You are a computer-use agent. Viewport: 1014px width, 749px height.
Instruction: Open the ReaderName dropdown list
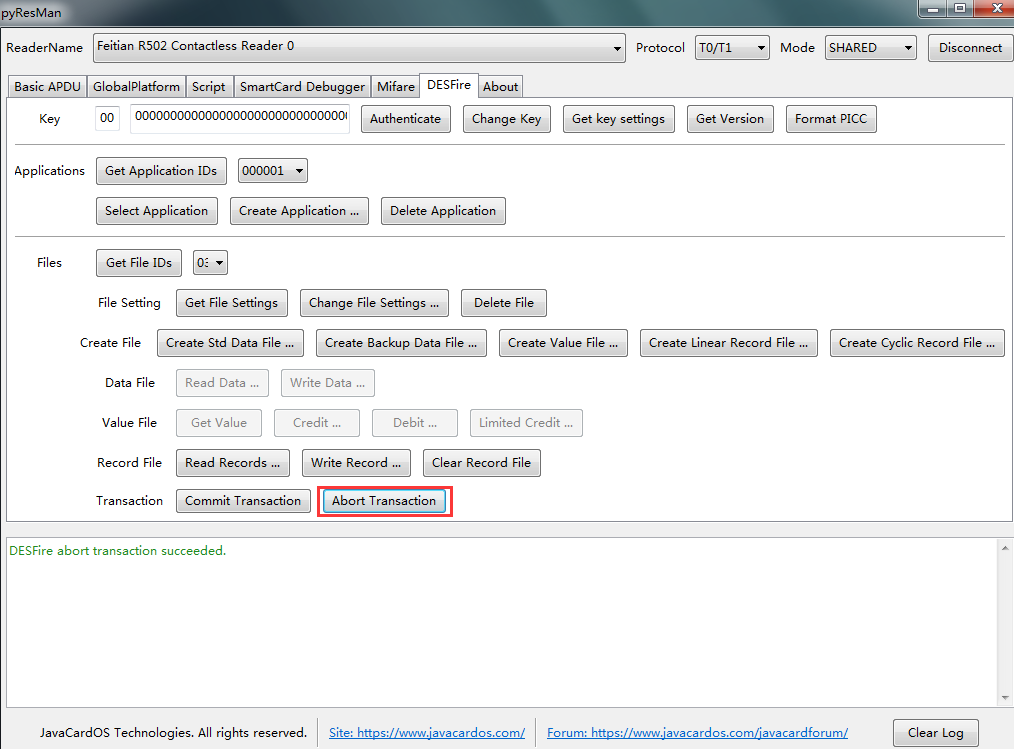pyautogui.click(x=359, y=48)
